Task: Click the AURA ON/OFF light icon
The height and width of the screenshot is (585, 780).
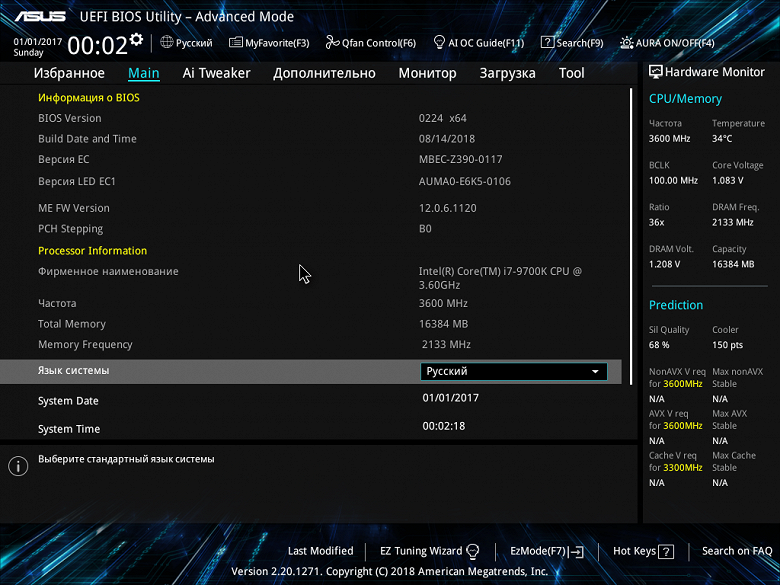Action: (x=626, y=42)
